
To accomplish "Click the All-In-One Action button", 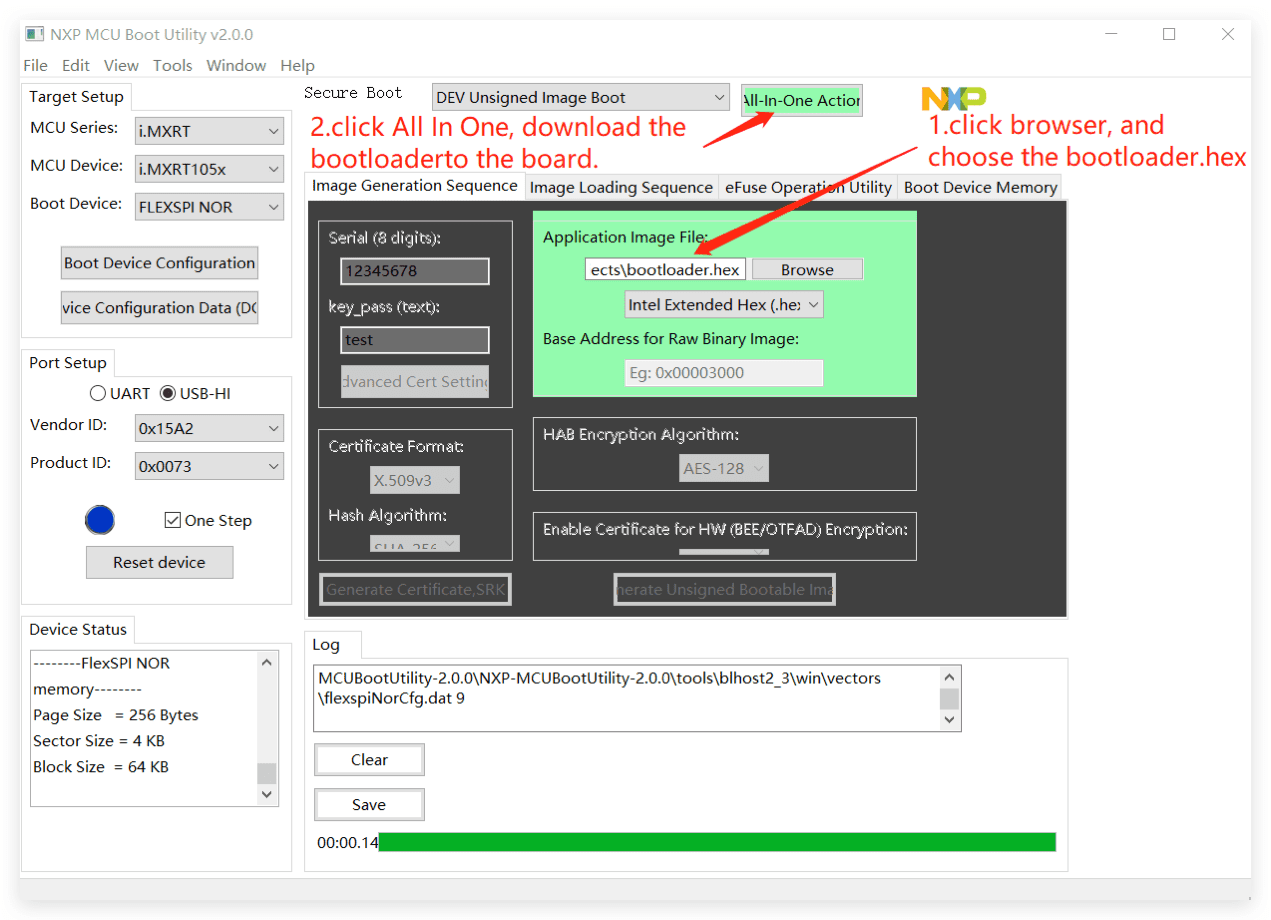I will coord(801,100).
